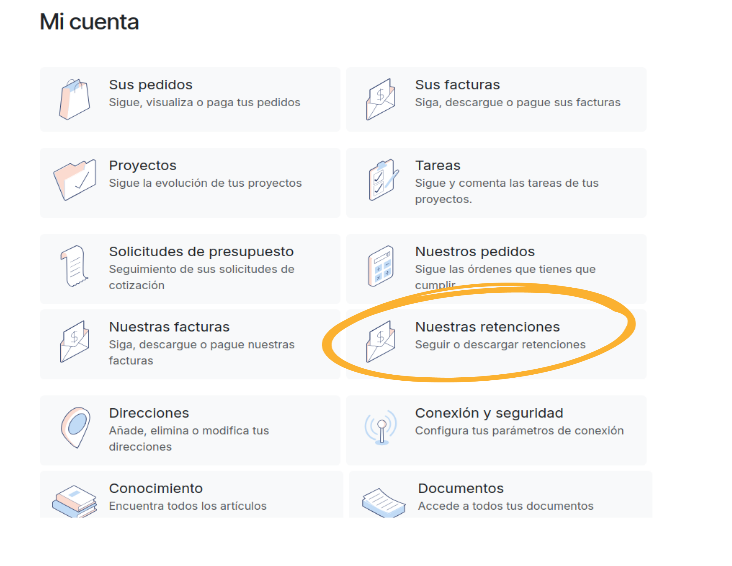Click 'Siga, descargue o pague sus facturas'
Viewport: 732px width, 566px height.
click(x=518, y=102)
